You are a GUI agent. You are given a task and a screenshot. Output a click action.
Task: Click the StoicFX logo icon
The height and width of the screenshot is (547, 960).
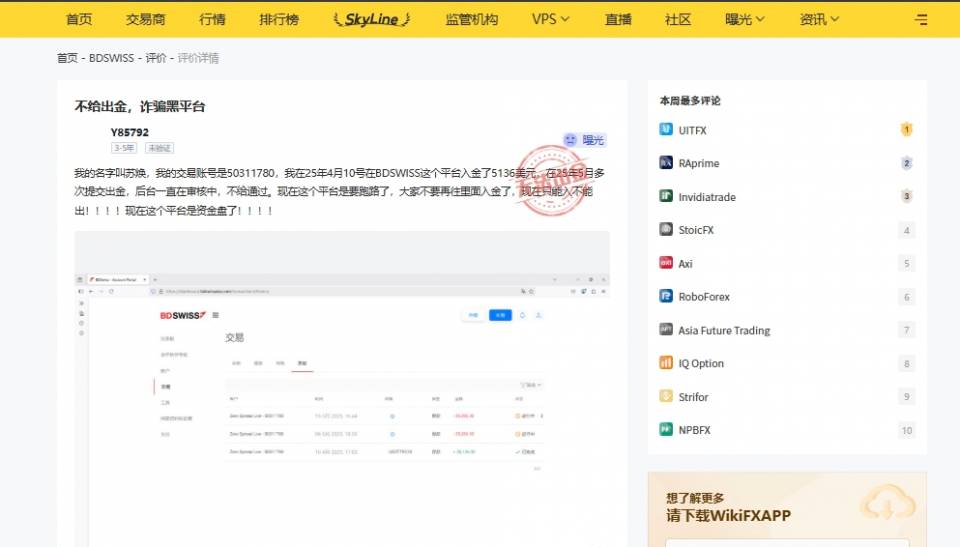[x=666, y=229]
